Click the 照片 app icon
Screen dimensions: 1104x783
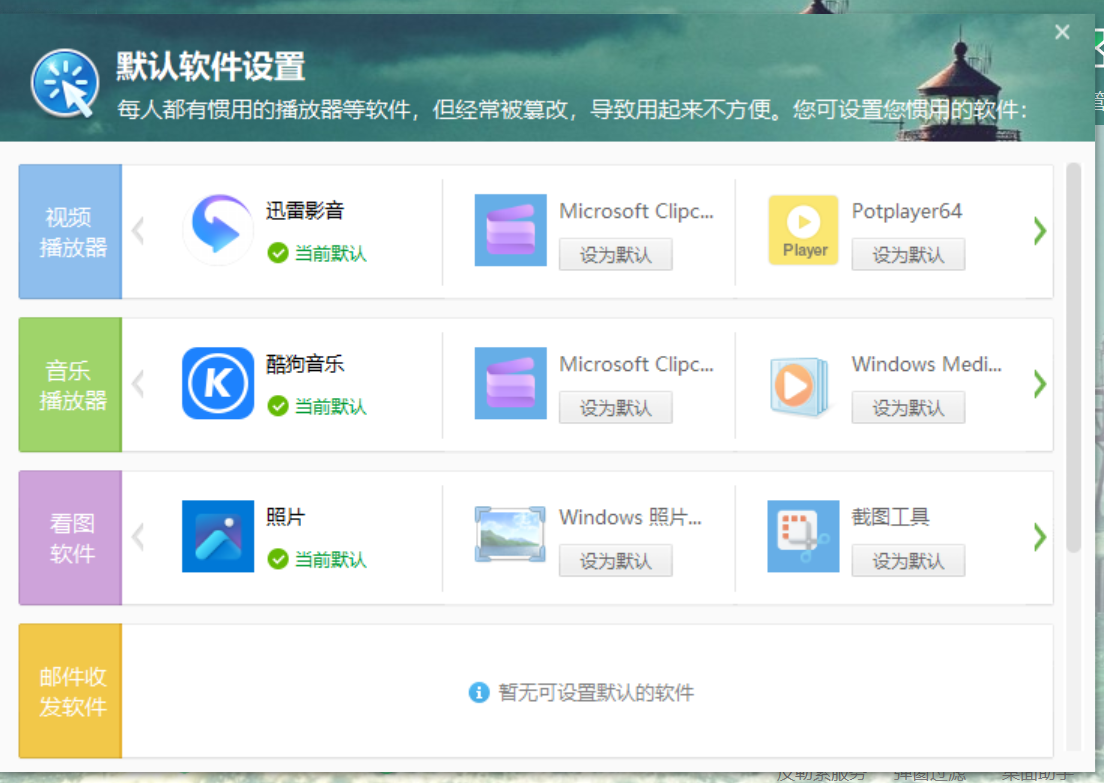(x=218, y=536)
